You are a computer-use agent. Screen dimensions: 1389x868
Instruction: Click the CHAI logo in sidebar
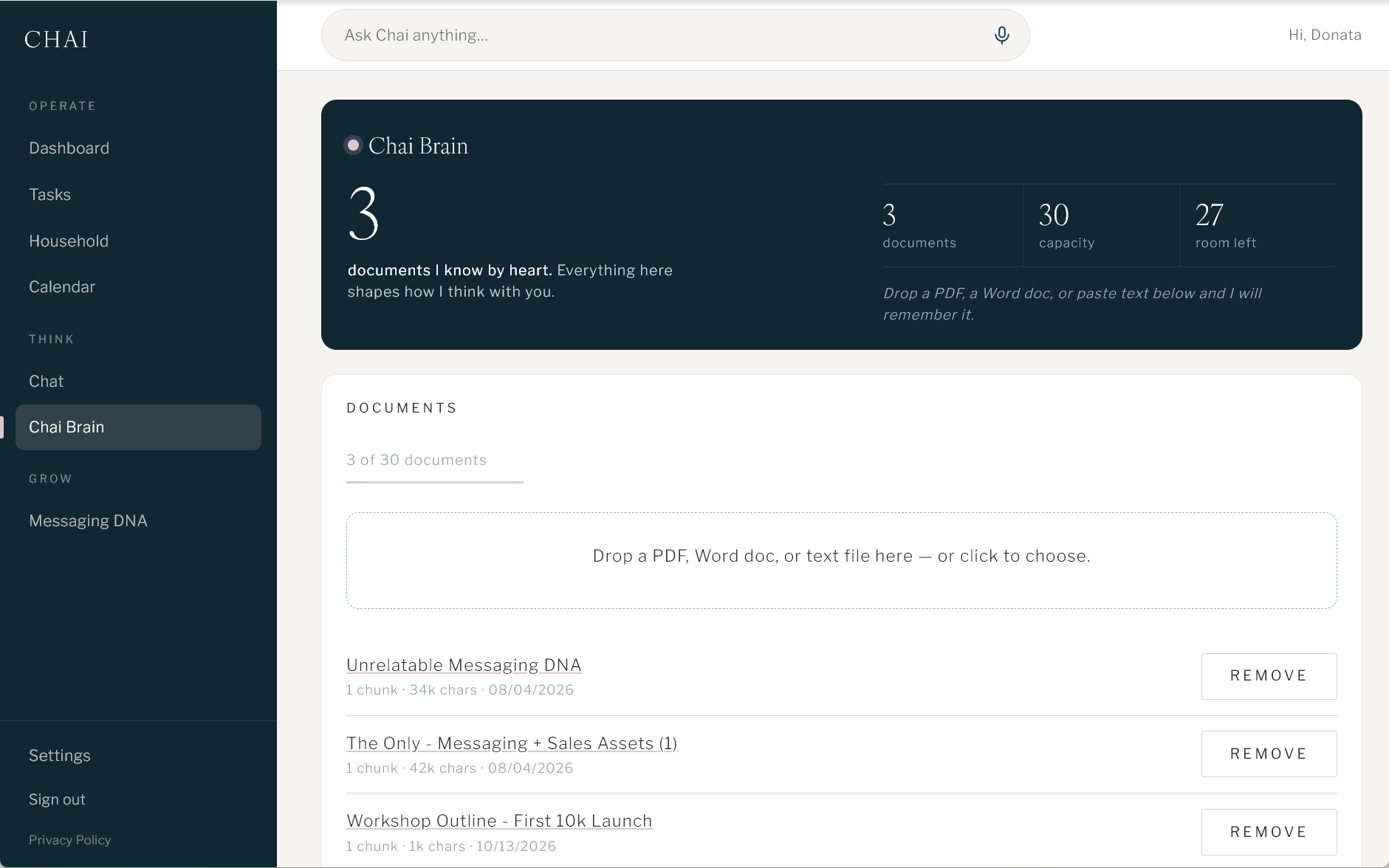pyautogui.click(x=57, y=39)
